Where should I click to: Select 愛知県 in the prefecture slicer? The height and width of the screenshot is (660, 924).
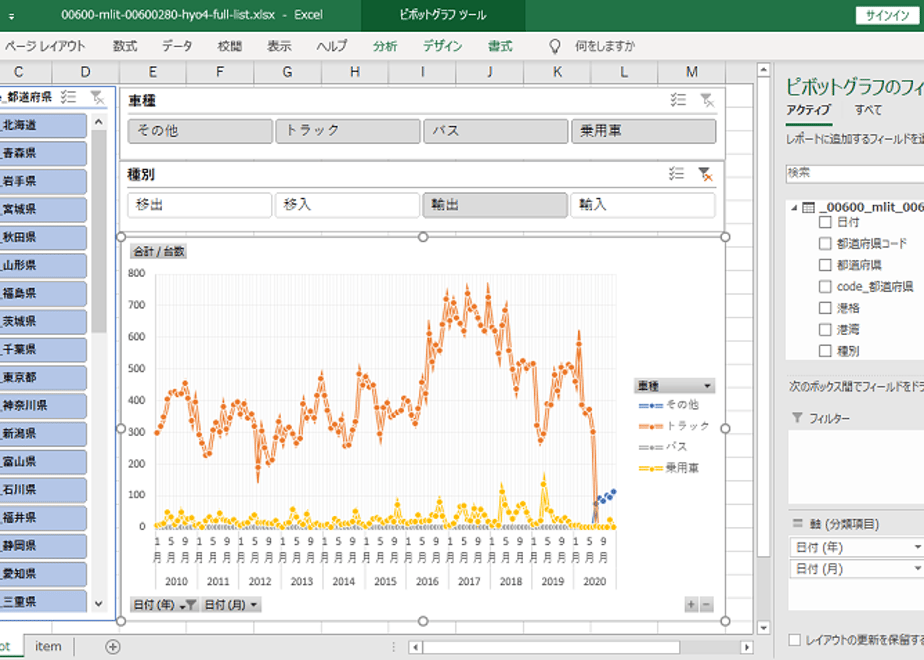pyautogui.click(x=42, y=574)
